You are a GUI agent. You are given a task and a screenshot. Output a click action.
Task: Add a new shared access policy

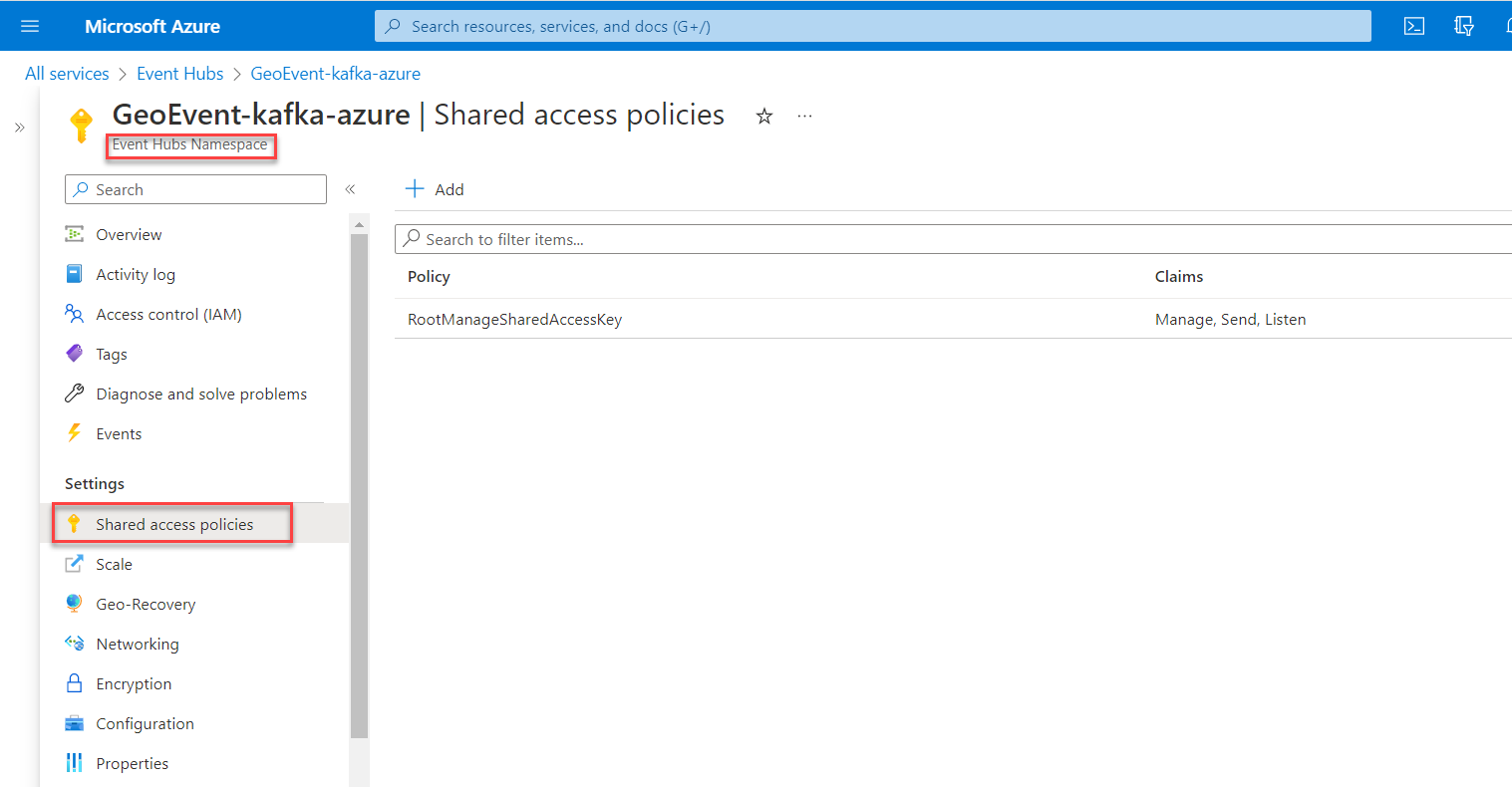pyautogui.click(x=435, y=189)
